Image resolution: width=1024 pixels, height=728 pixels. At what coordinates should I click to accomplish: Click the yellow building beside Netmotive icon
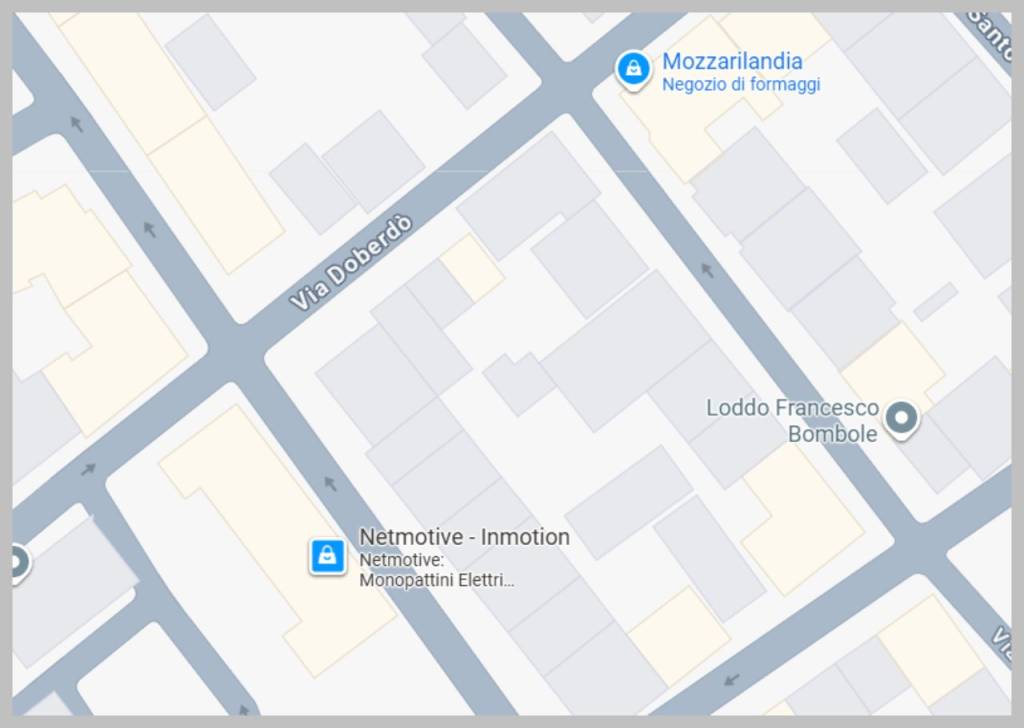click(x=278, y=540)
